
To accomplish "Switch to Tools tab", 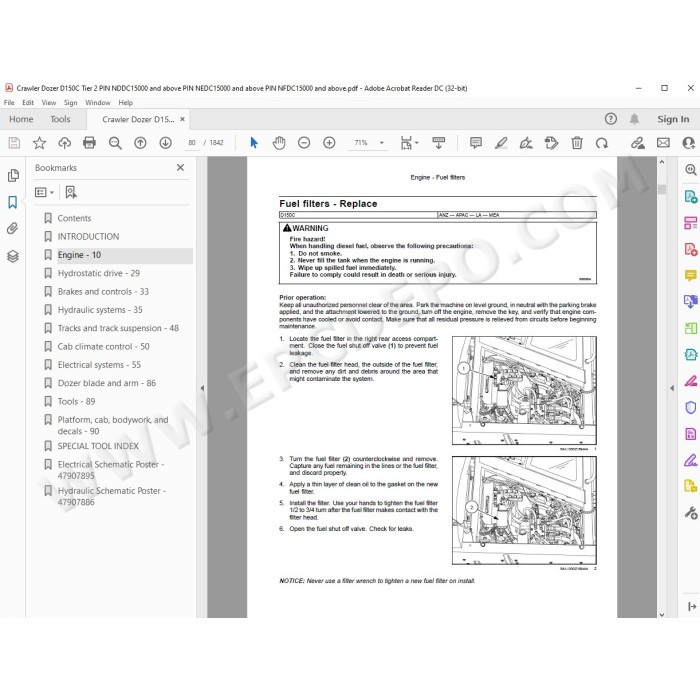I will click(60, 119).
